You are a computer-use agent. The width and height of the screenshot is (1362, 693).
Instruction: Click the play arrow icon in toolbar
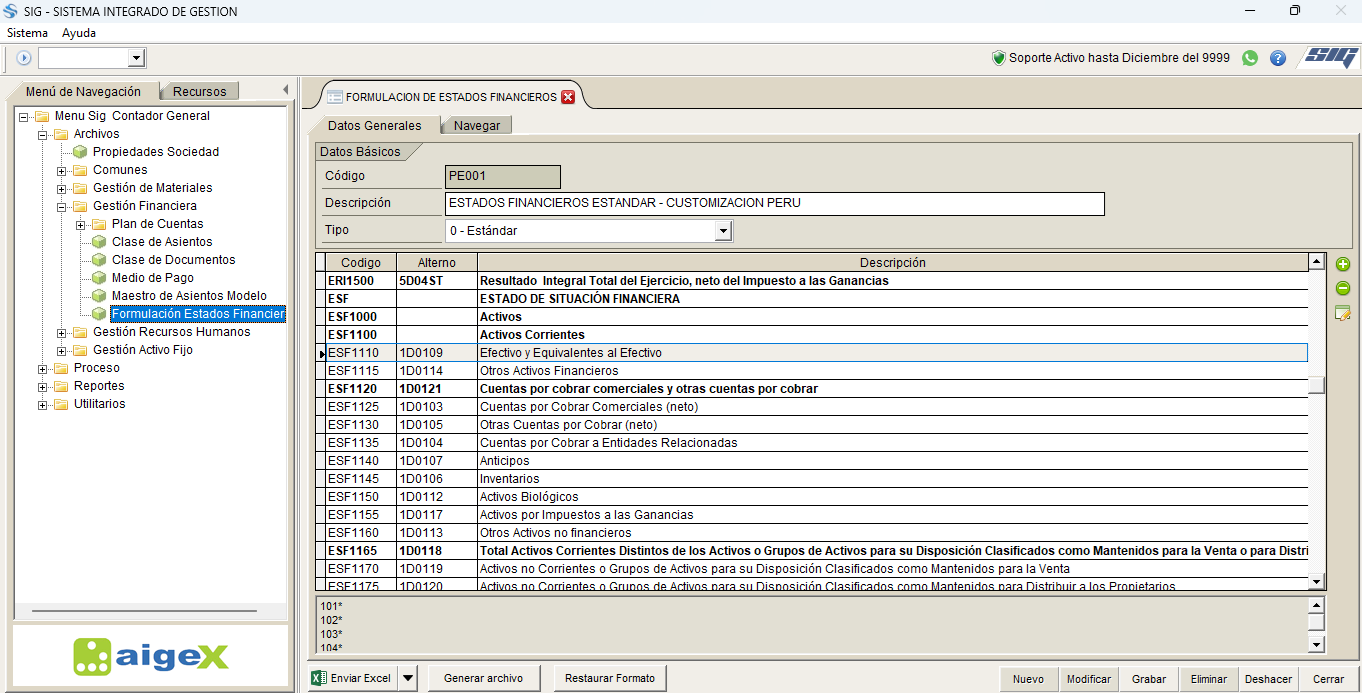coord(24,58)
